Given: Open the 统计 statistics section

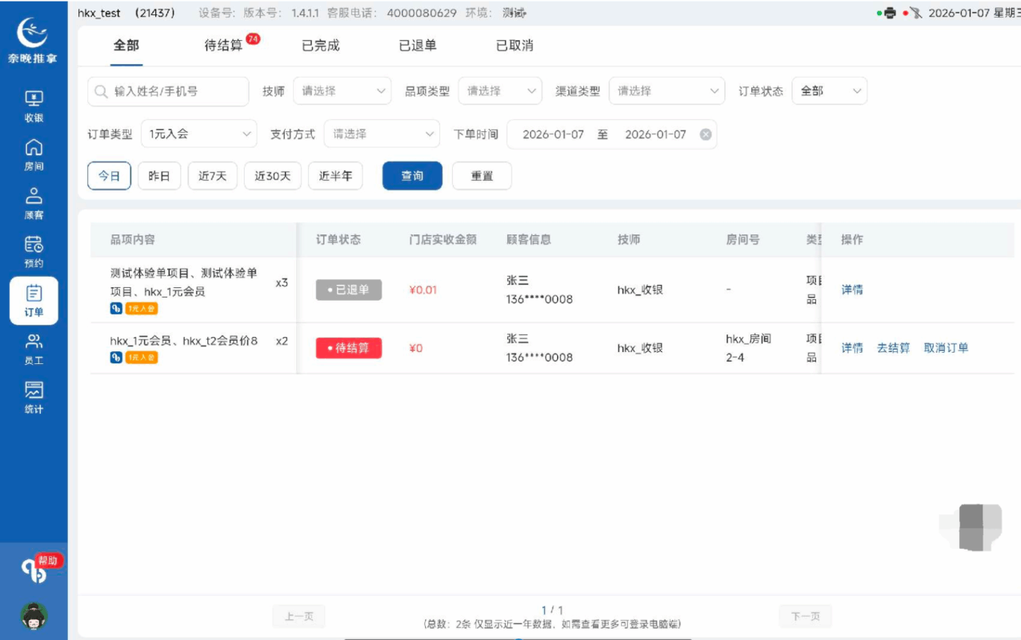Looking at the screenshot, I should [33, 397].
